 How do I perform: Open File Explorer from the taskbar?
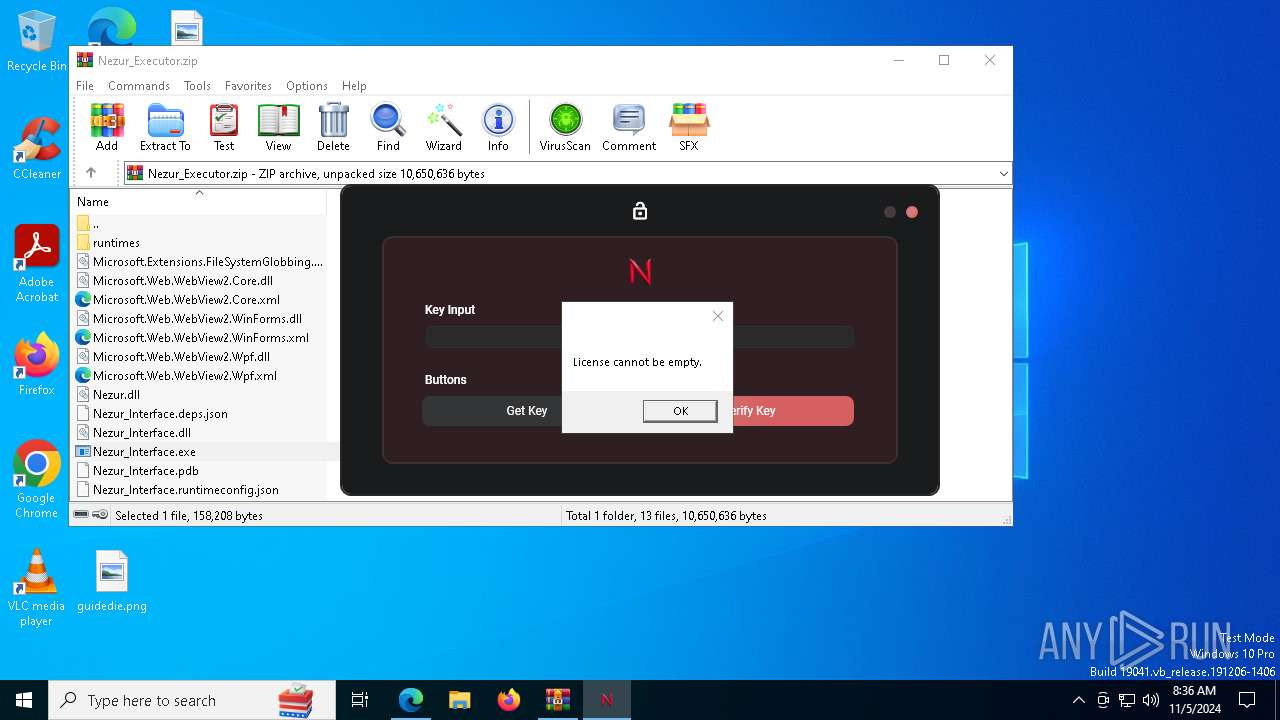459,700
